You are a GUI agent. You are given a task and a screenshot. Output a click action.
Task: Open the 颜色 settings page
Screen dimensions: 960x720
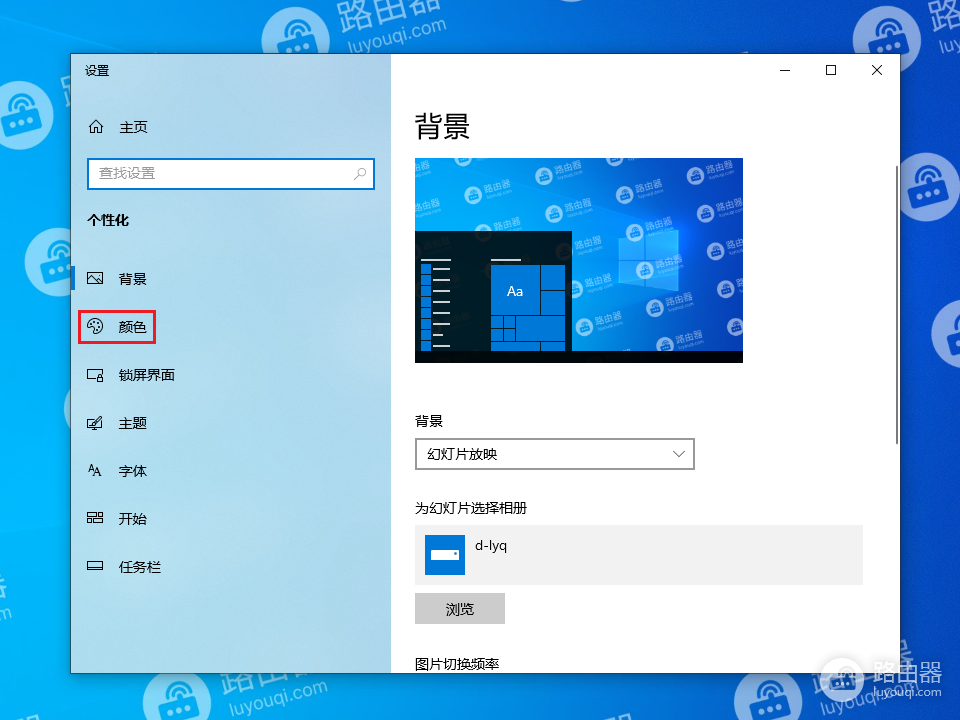coord(133,327)
